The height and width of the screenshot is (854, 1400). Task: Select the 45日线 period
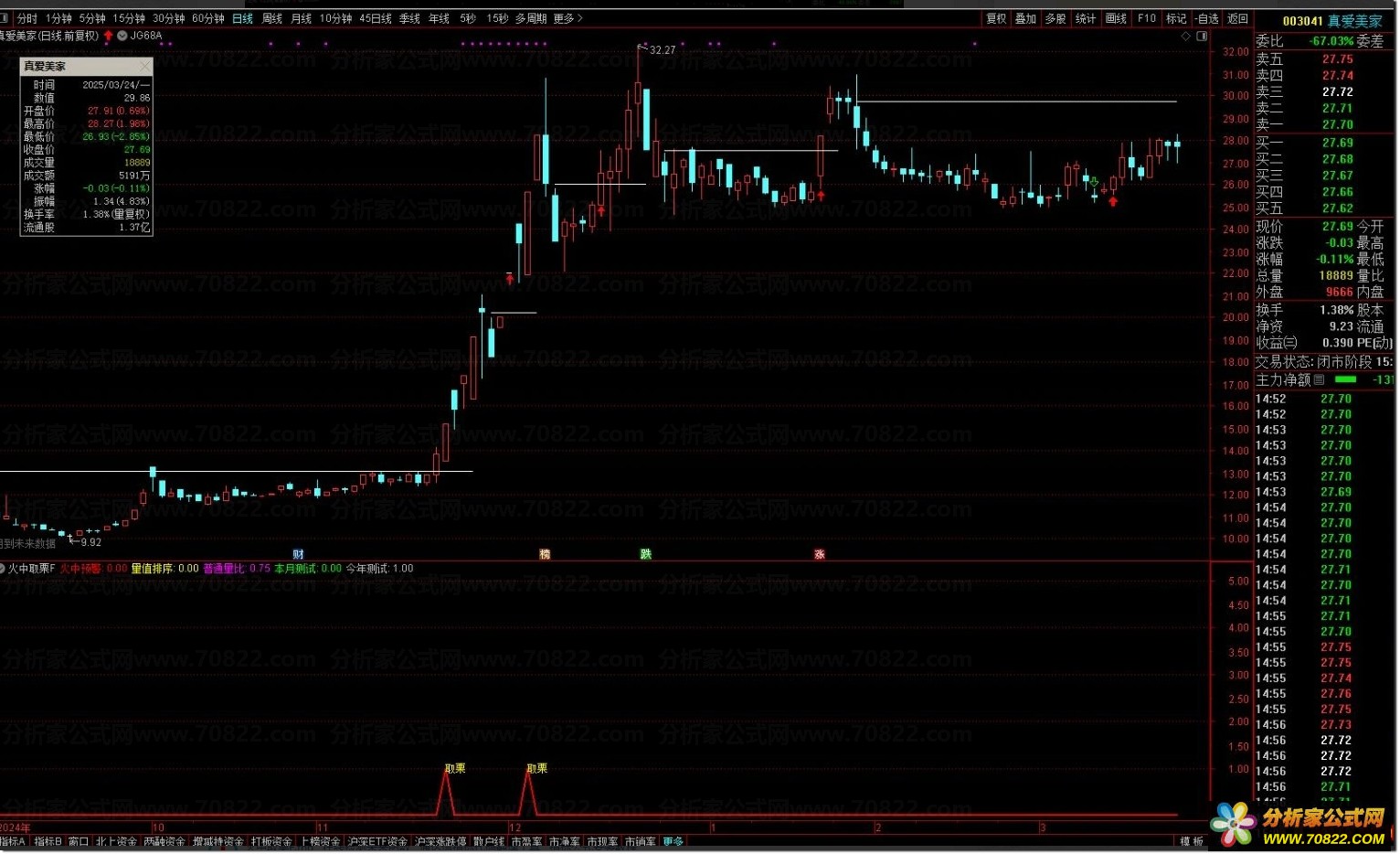(376, 18)
